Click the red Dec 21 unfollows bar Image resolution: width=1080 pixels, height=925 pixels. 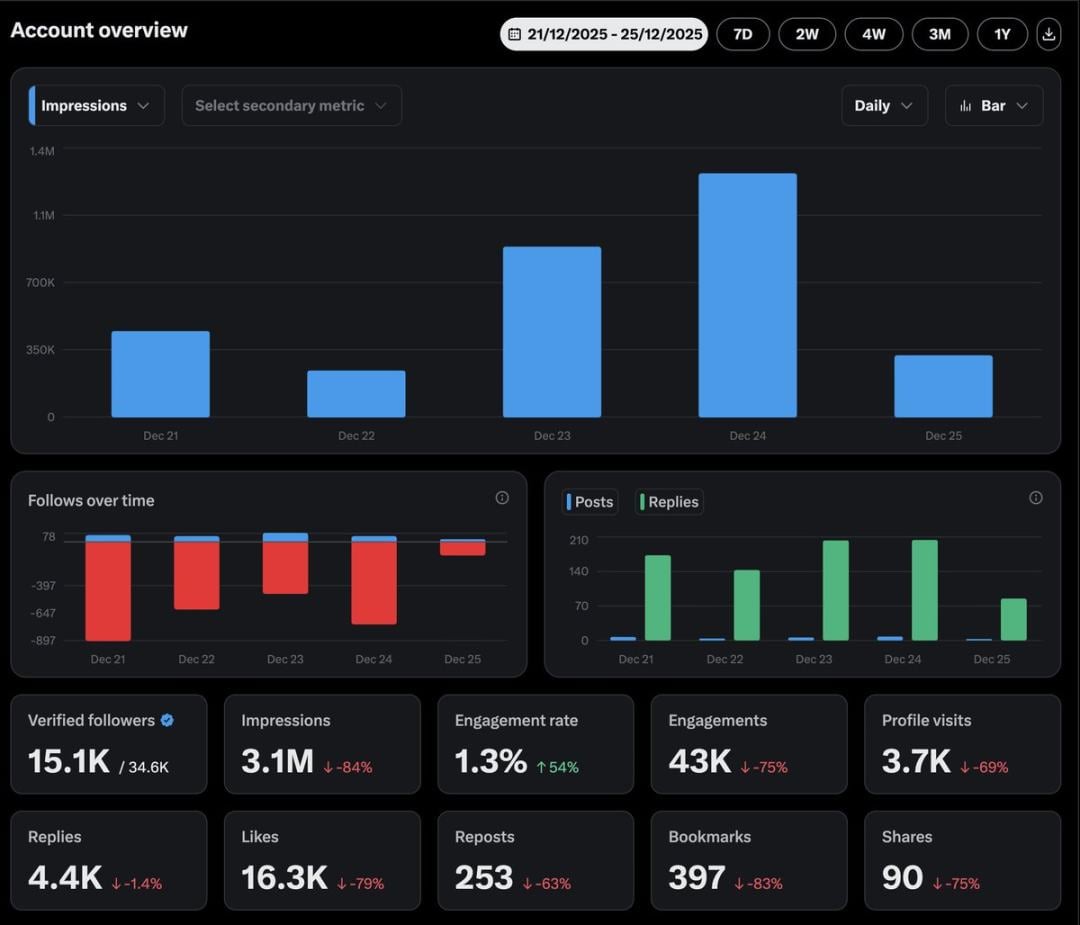[108, 590]
